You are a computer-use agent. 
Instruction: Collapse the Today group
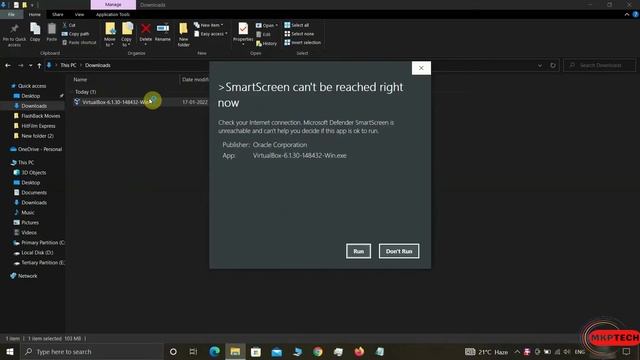point(73,92)
